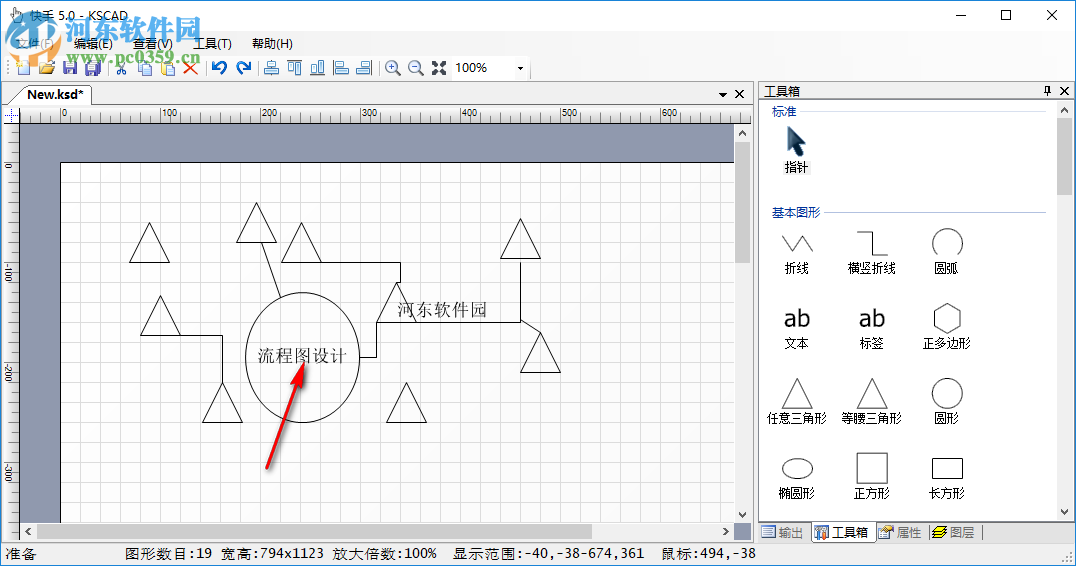Switch to the 工具箱 toolbox panel tab
This screenshot has width=1076, height=566.
click(x=842, y=532)
